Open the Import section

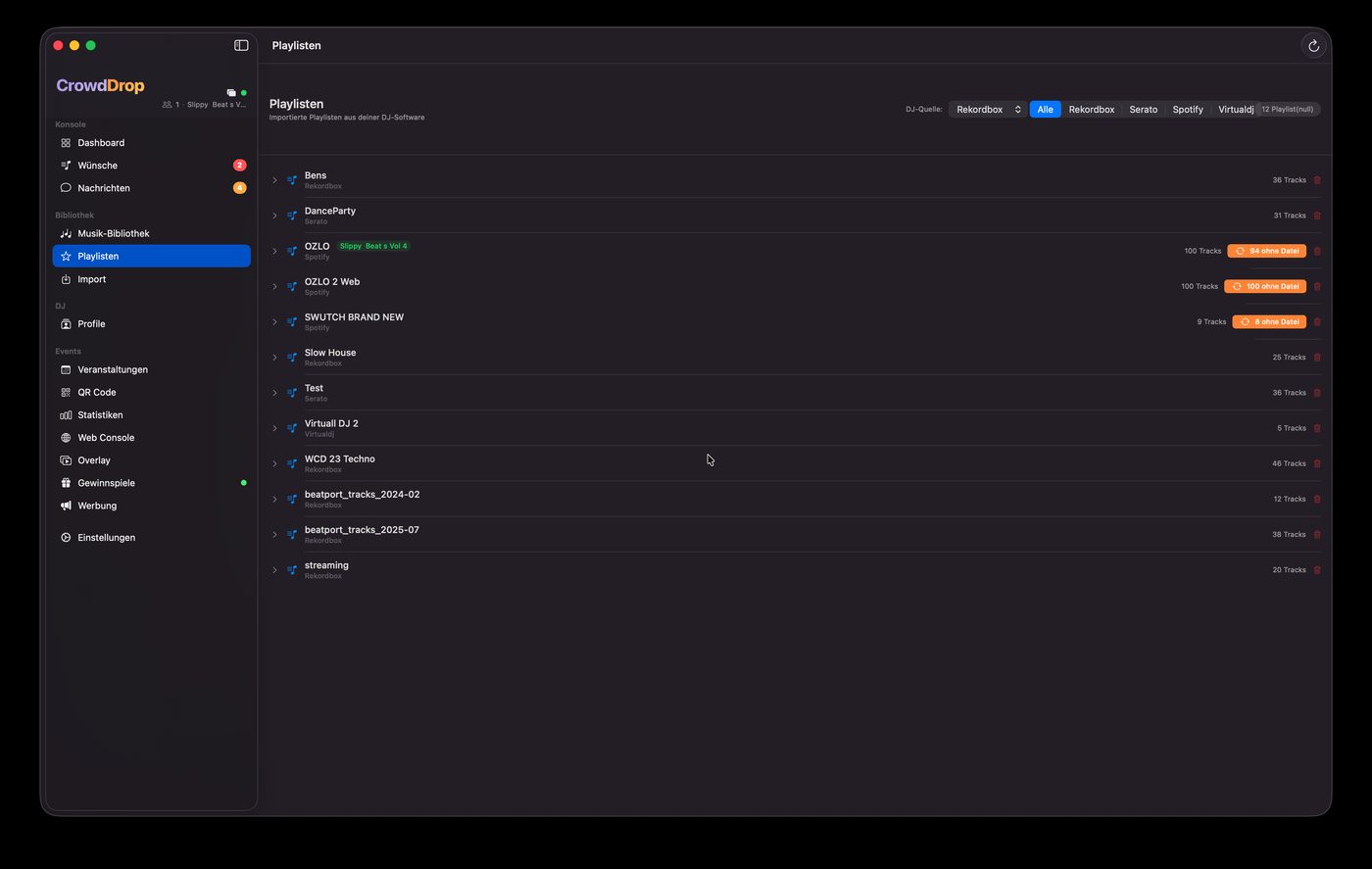coord(92,279)
